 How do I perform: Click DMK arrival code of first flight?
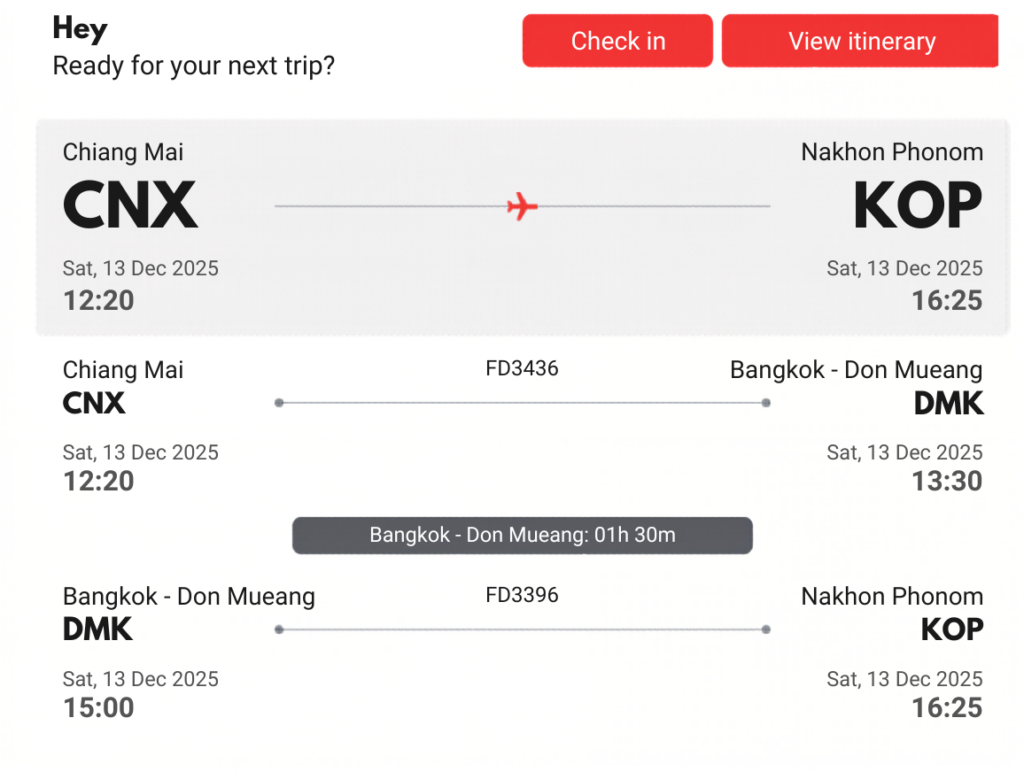coord(948,403)
